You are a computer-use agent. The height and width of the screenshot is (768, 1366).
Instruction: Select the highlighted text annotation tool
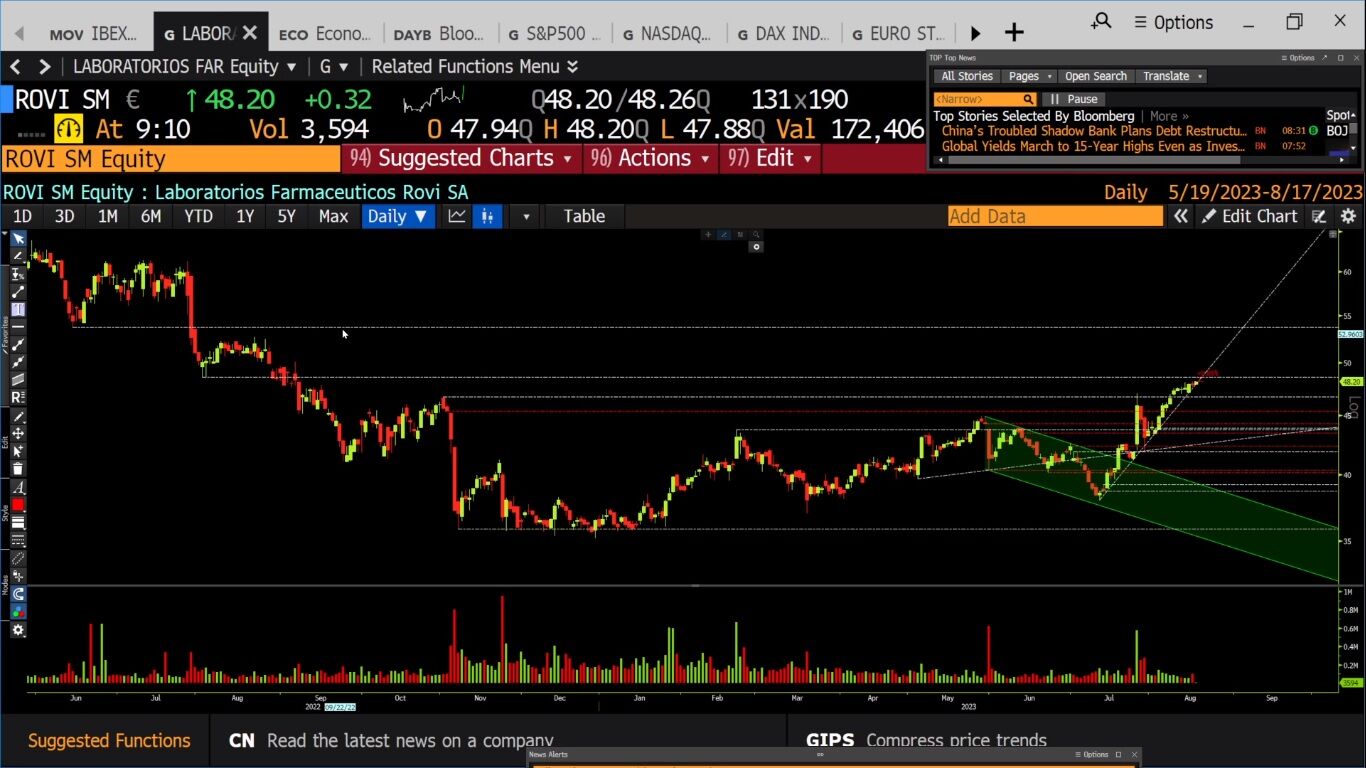tap(18, 310)
